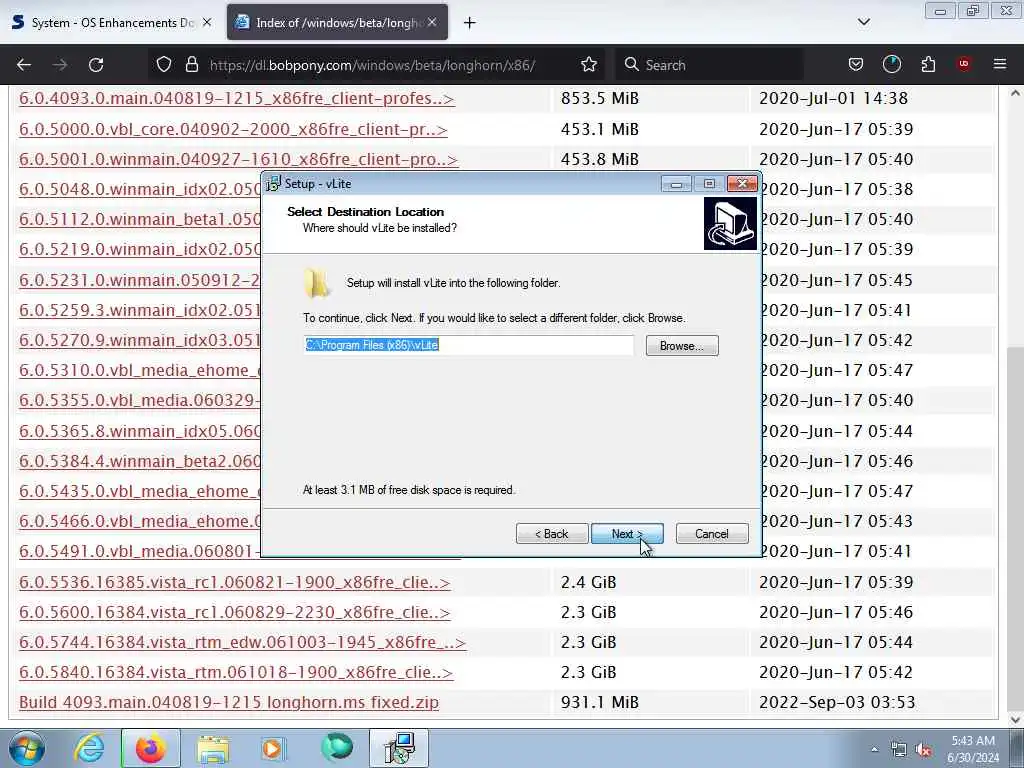Switch to System - OS Enhancements tab
This screenshot has height=768, width=1024.
112,23
